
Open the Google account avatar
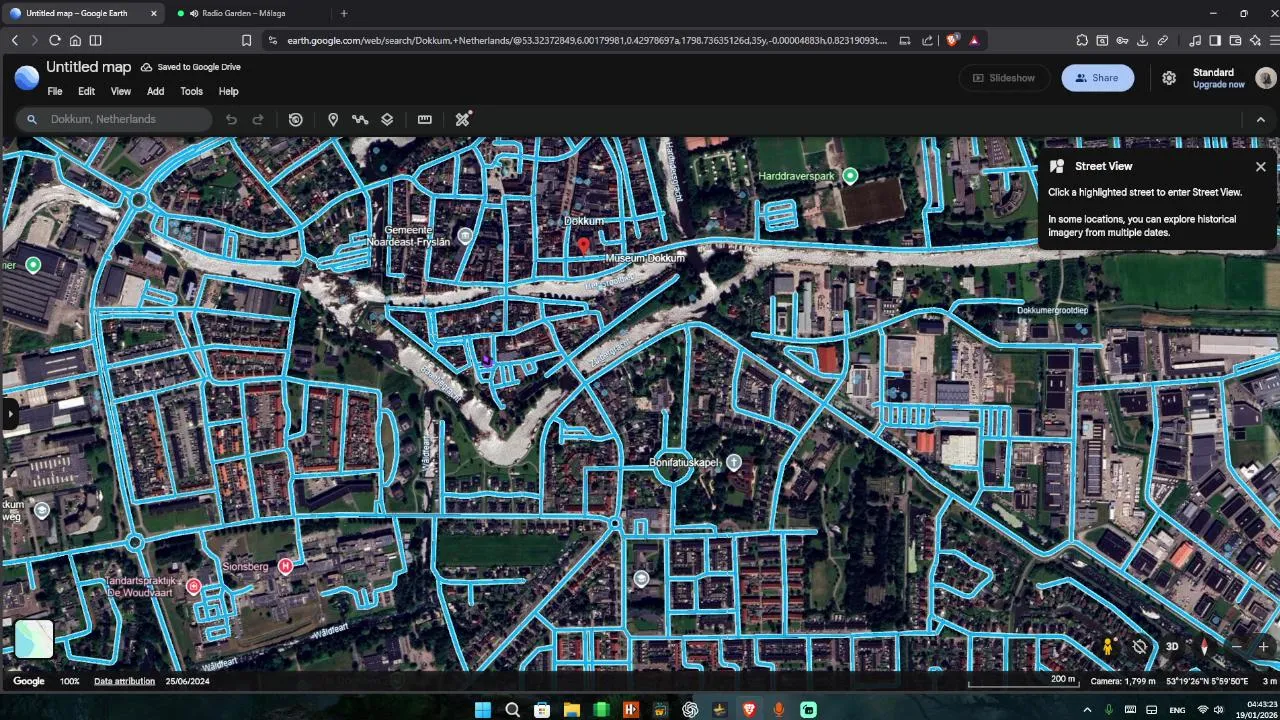[x=1265, y=78]
